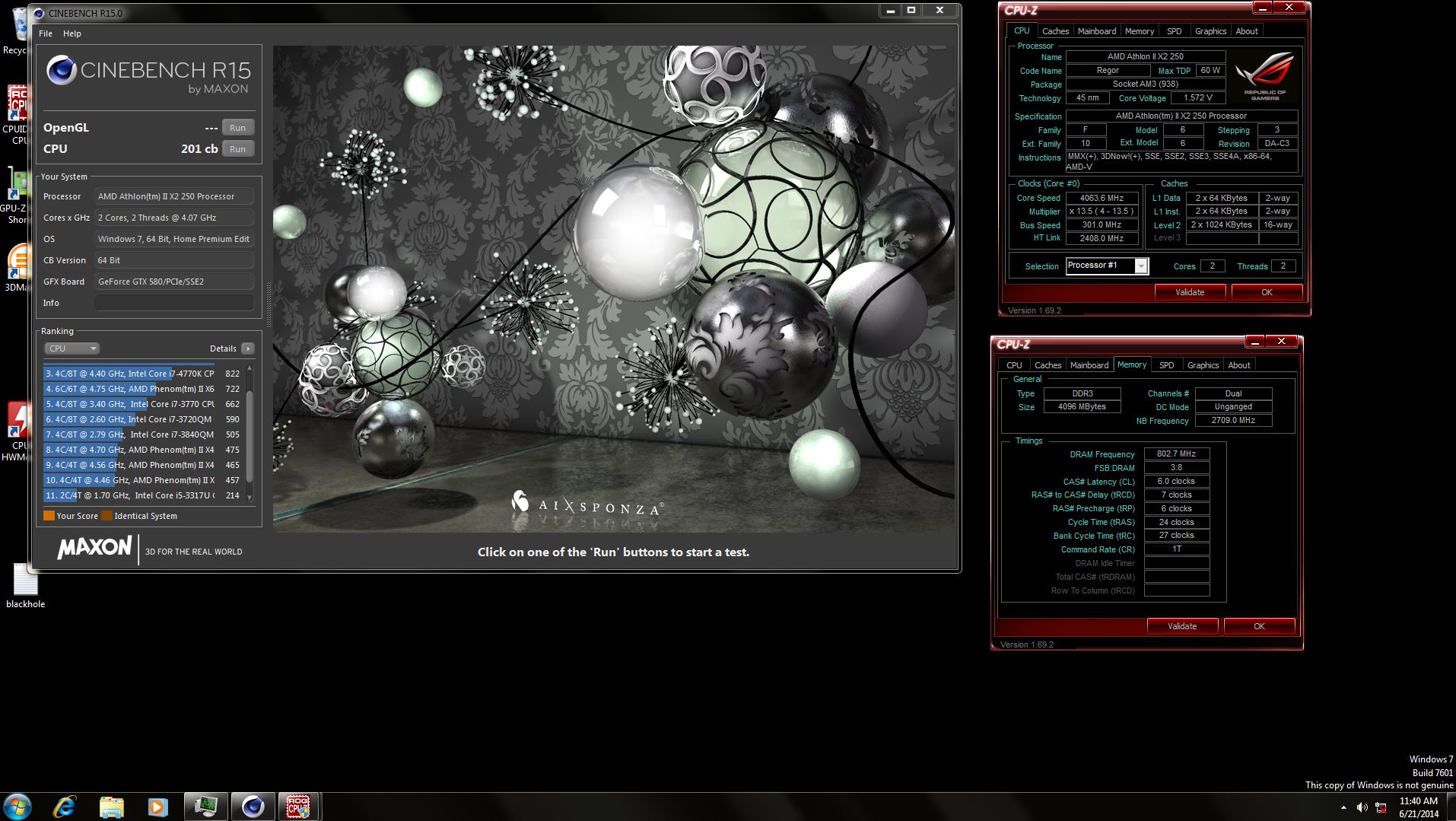Select ranking row Intel Core i7-4770K
This screenshot has height=821, width=1456.
pos(143,374)
